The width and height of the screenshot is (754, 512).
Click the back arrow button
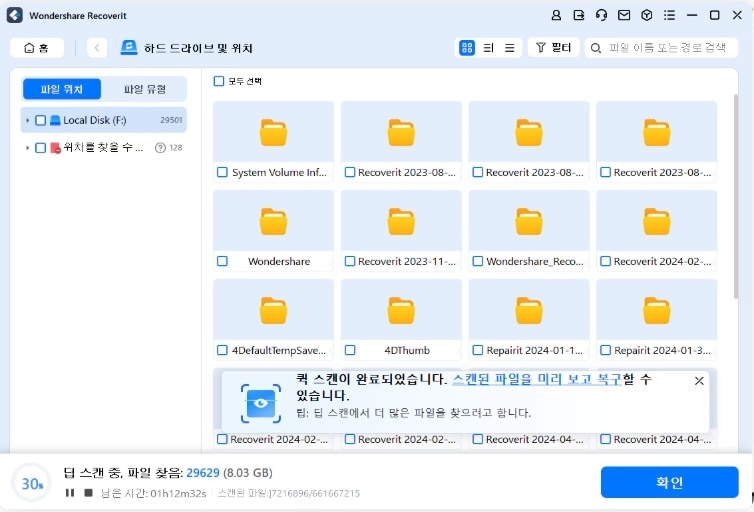pyautogui.click(x=97, y=48)
